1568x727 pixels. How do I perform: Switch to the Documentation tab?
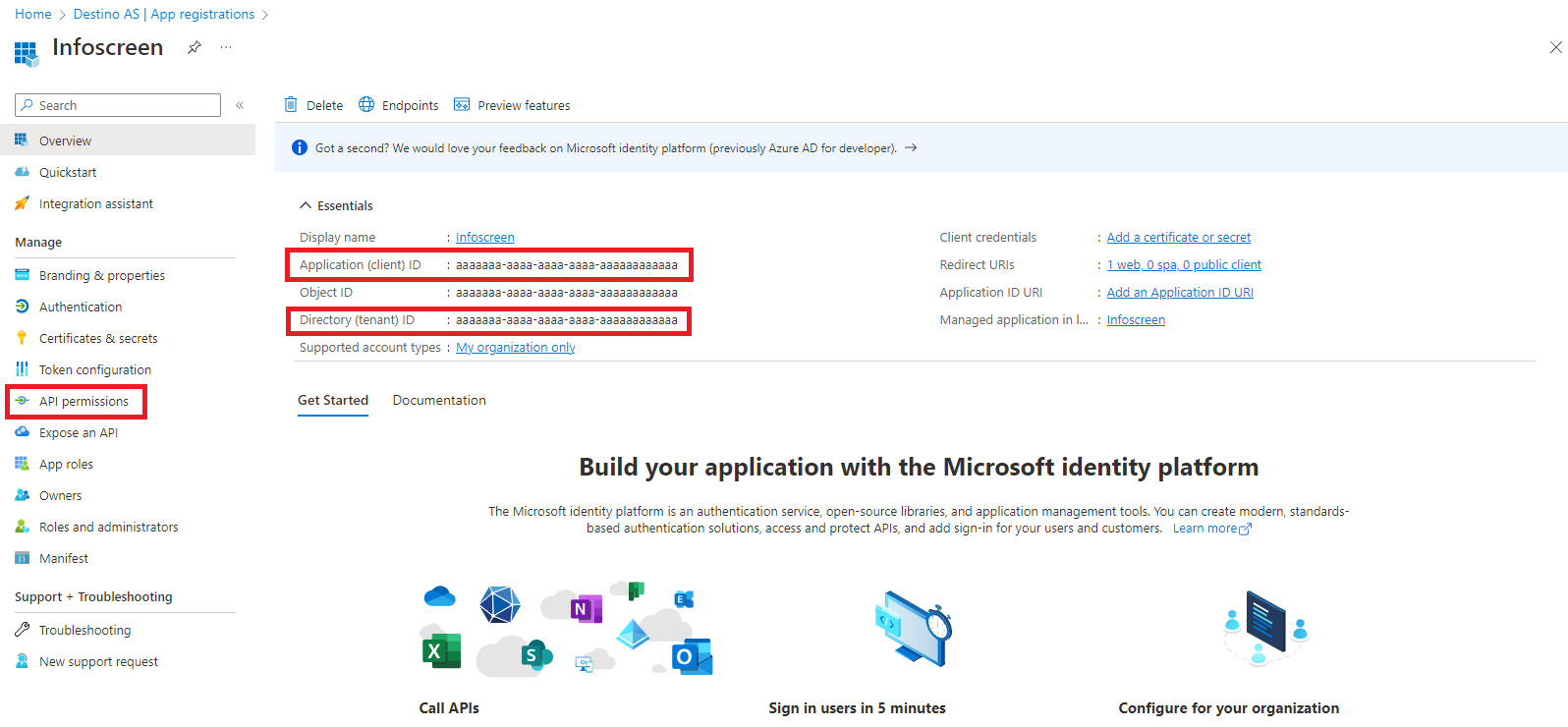click(439, 400)
